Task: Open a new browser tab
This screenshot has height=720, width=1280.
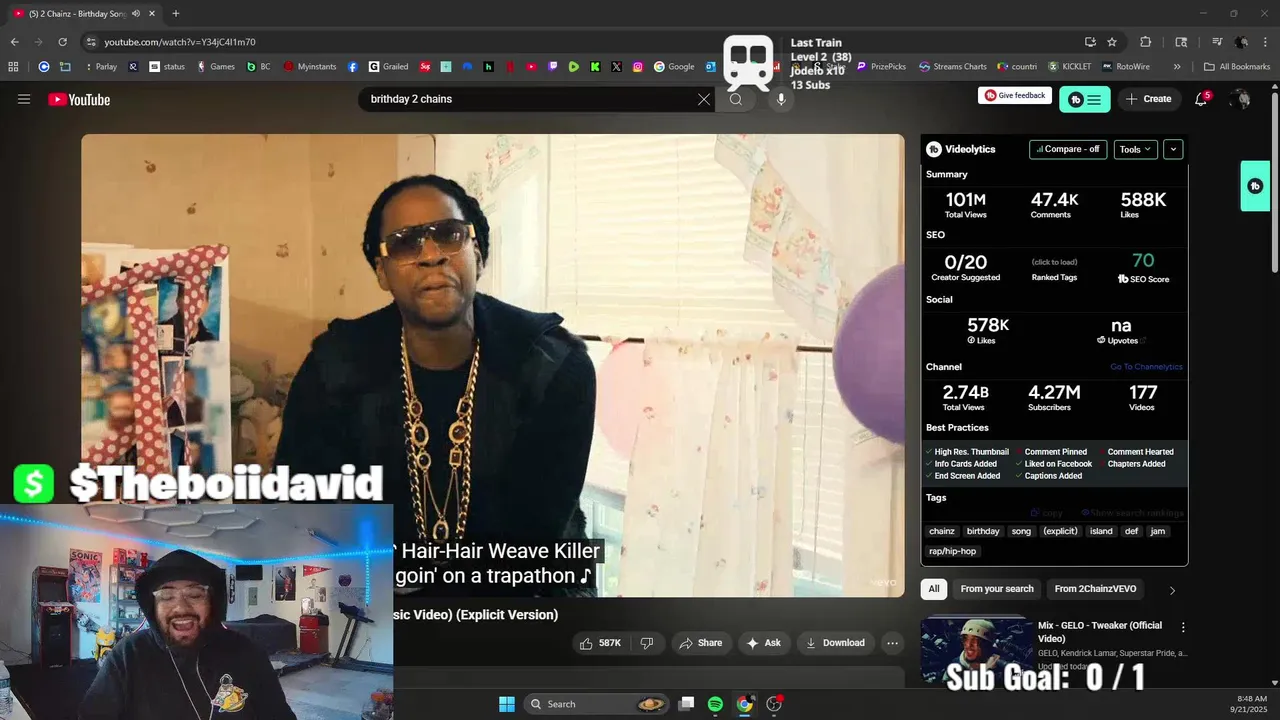Action: (x=176, y=13)
